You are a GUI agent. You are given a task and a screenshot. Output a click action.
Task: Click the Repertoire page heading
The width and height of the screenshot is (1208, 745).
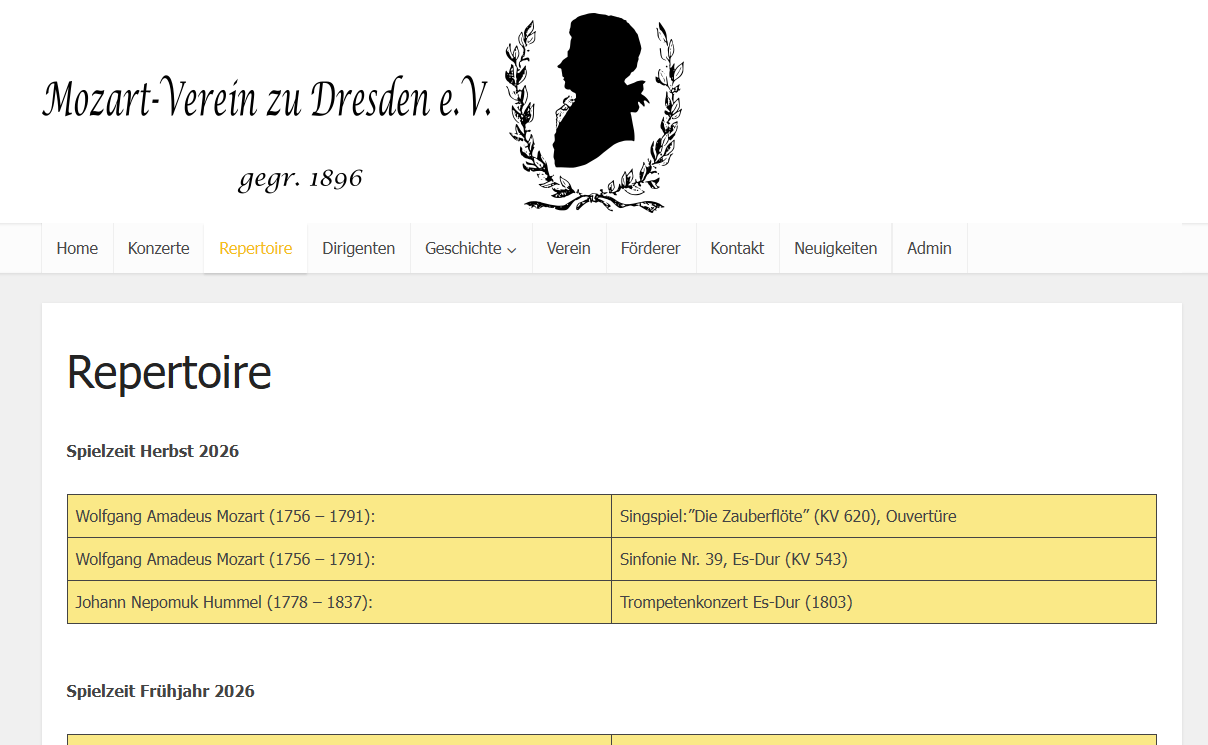169,372
